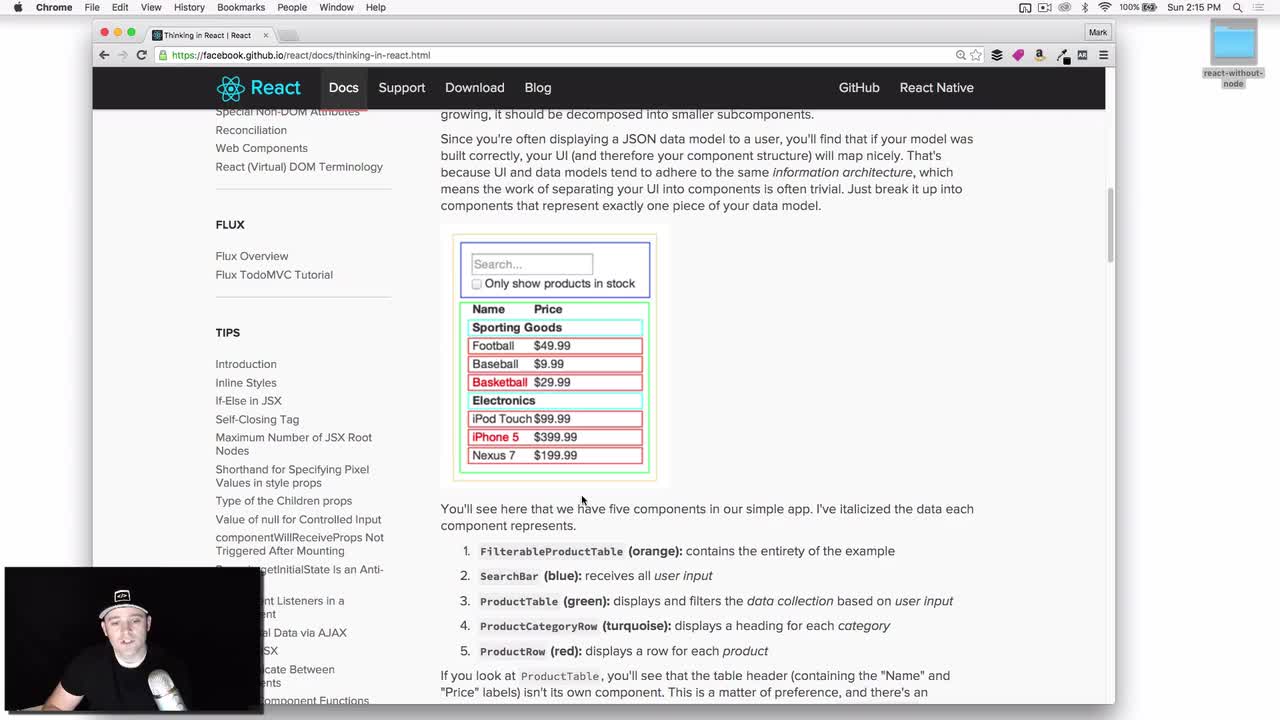Open the File menu

point(92,7)
